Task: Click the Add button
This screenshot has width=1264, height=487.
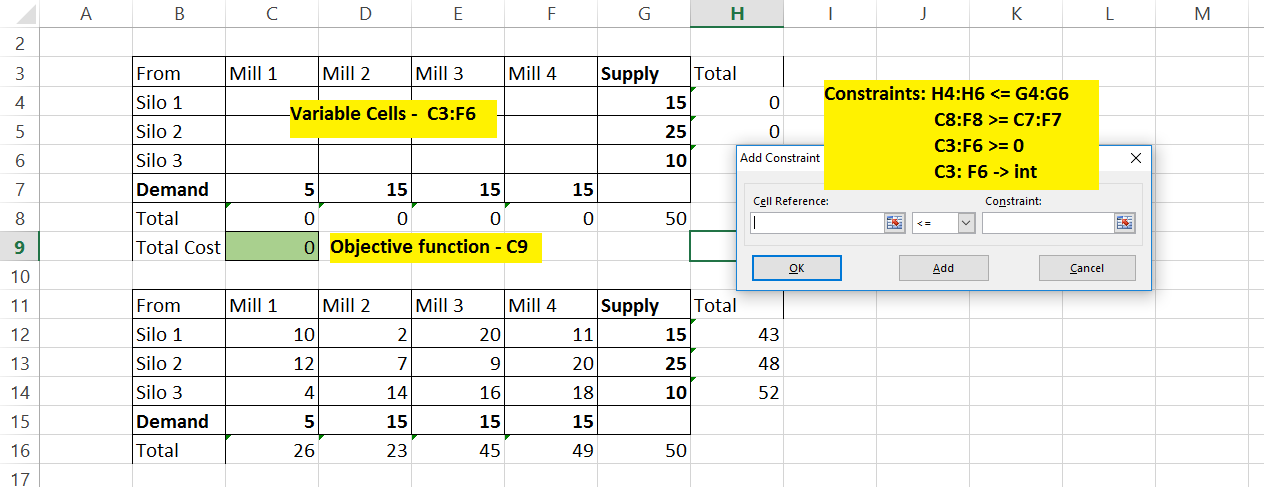Action: 943,268
